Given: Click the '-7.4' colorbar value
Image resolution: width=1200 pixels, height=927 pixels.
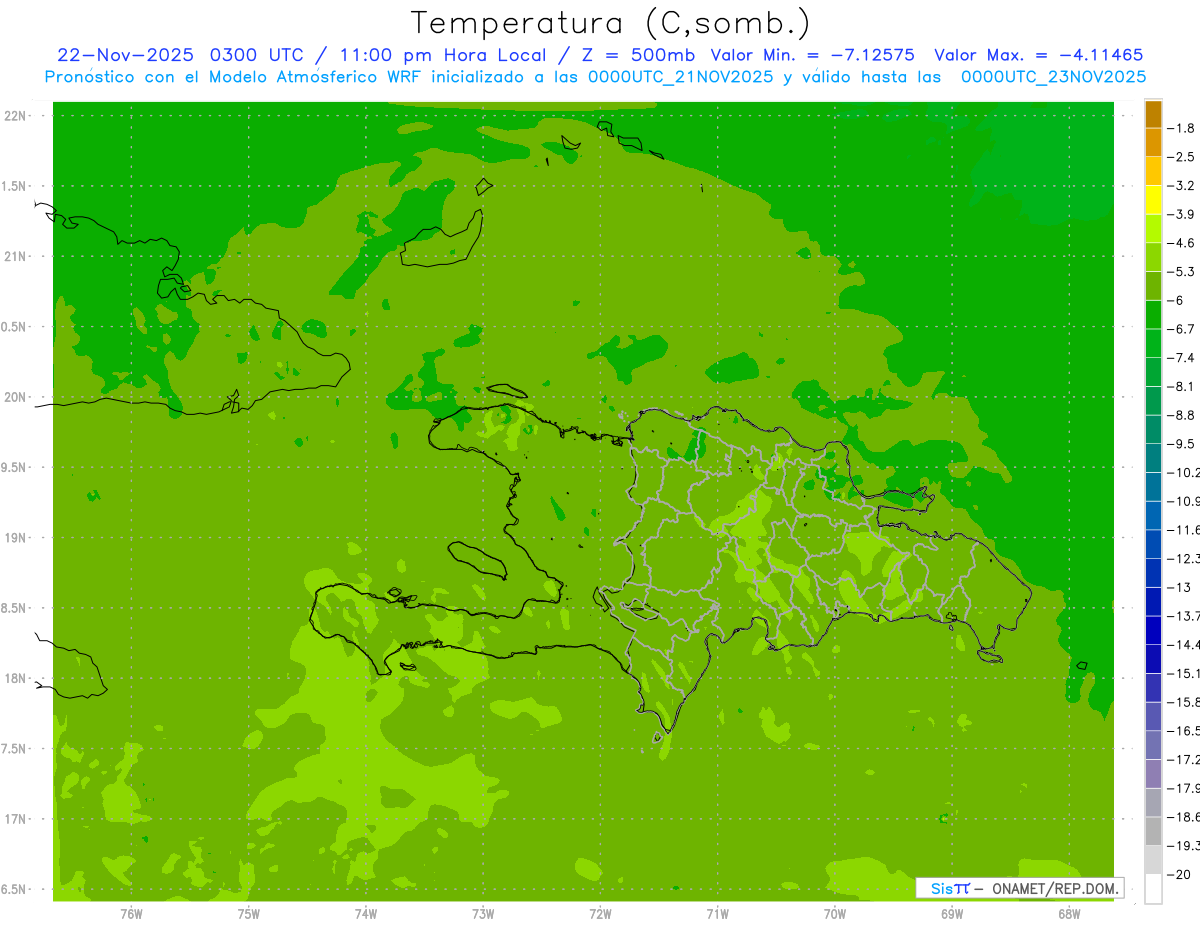Looking at the screenshot, I should tap(1182, 358).
